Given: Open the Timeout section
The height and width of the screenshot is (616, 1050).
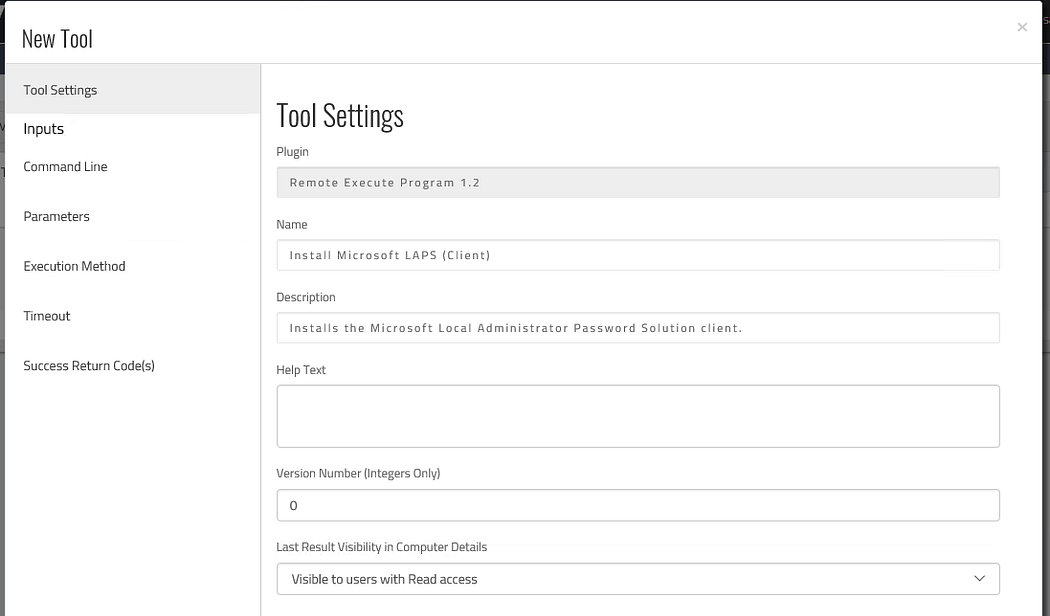Looking at the screenshot, I should (48, 316).
